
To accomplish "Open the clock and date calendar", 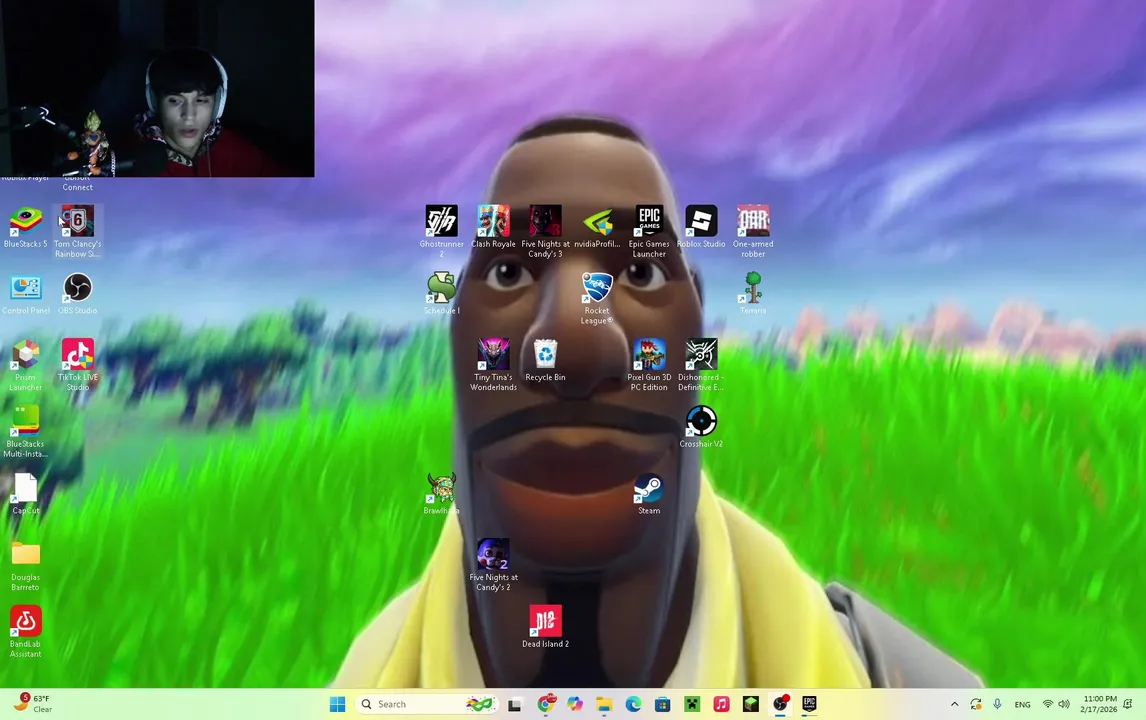I will [1099, 704].
